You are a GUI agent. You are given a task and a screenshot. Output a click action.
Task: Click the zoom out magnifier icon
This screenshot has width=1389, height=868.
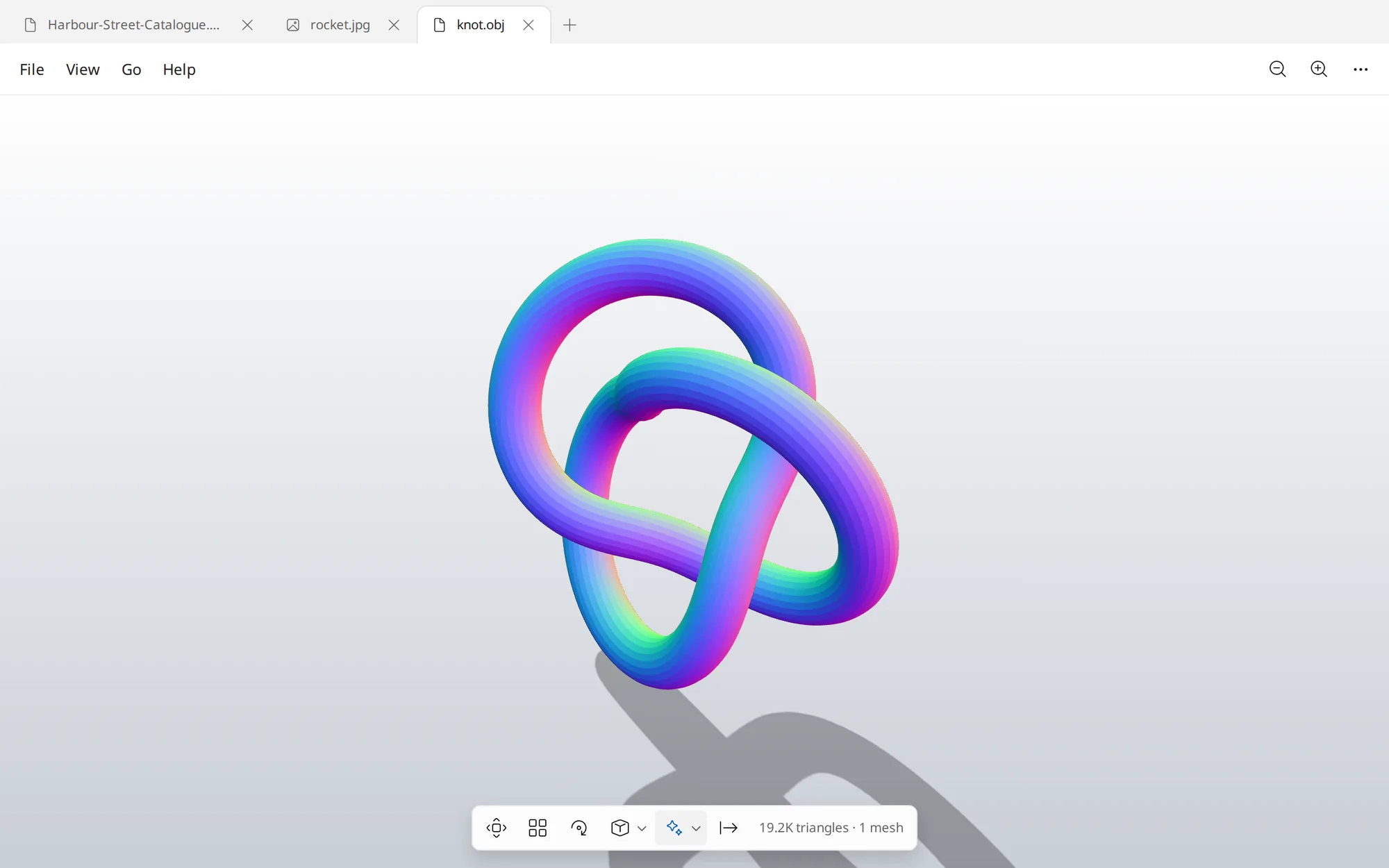pos(1277,69)
